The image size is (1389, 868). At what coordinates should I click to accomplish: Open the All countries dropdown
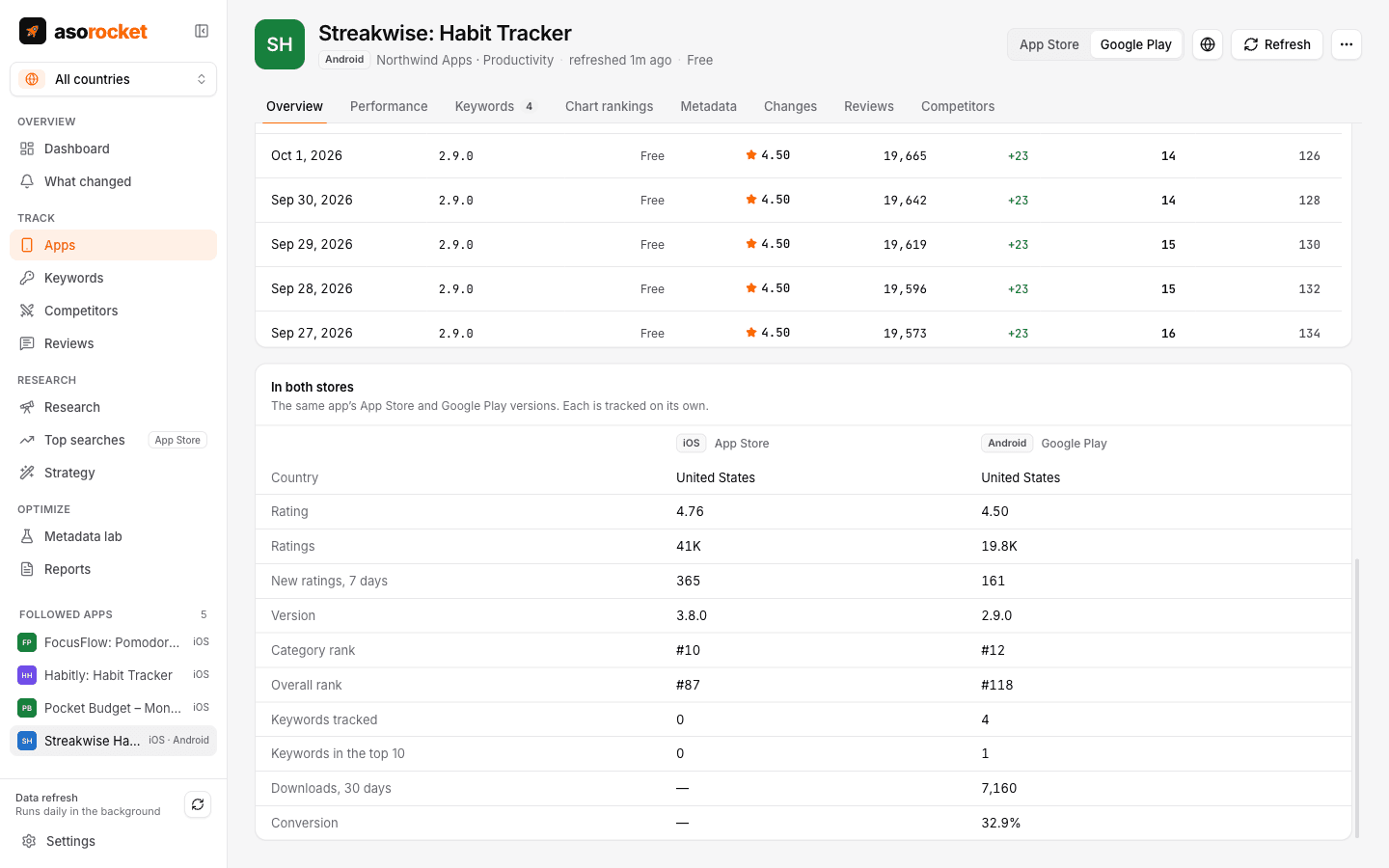click(113, 79)
